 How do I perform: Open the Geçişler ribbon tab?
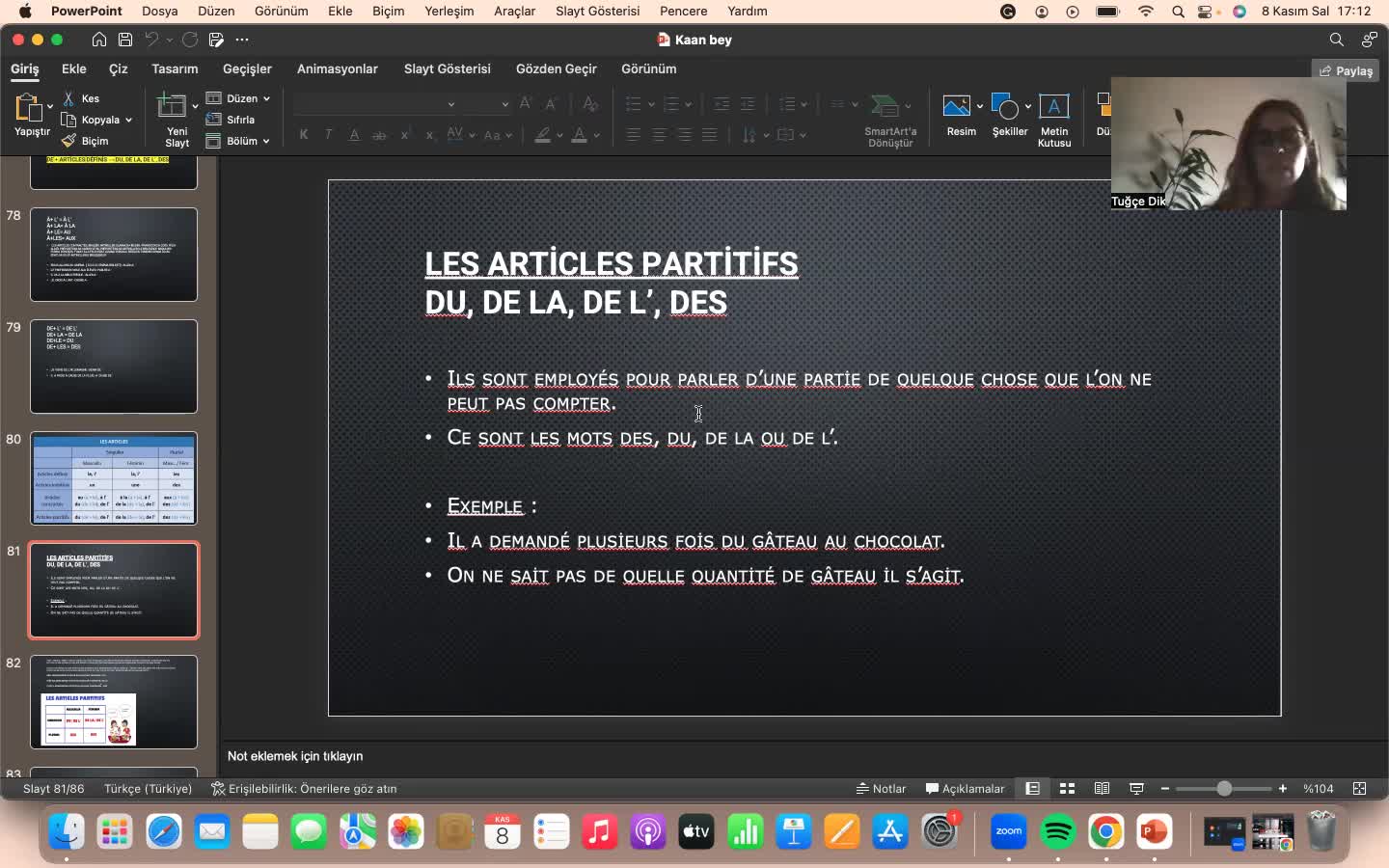point(248,68)
